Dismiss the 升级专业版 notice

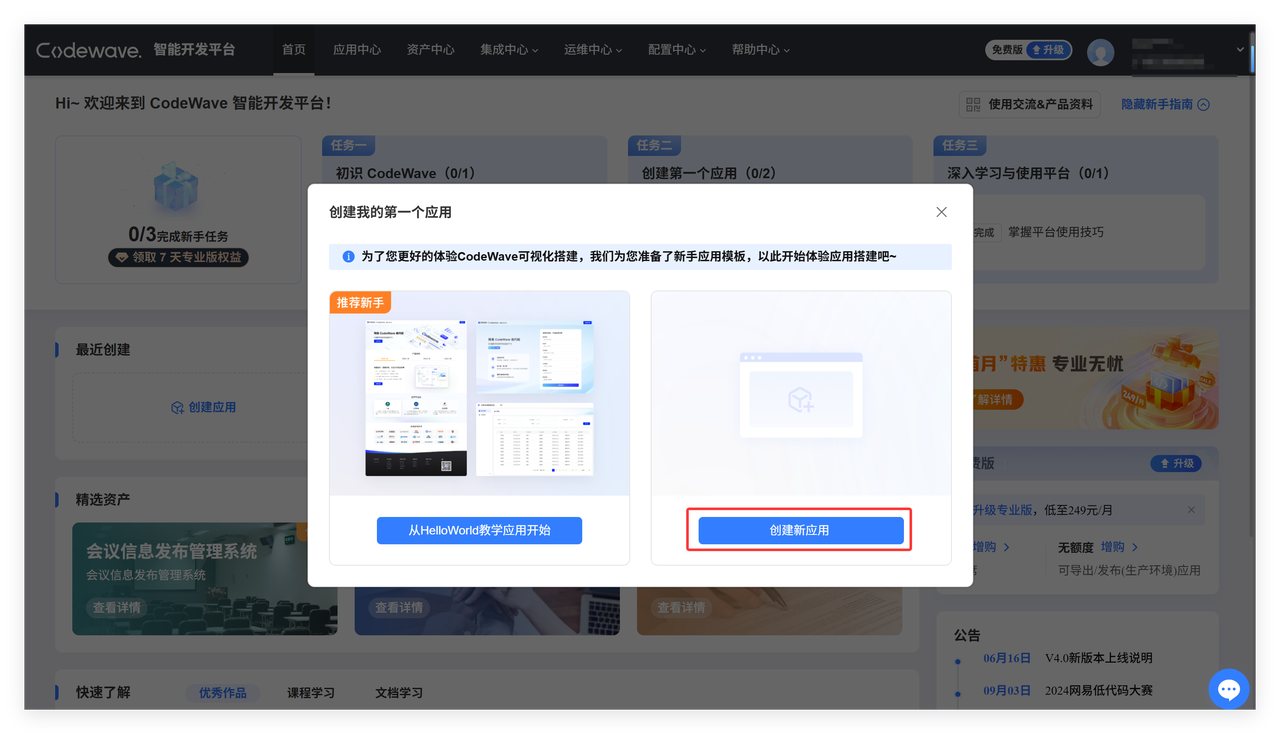[1191, 510]
